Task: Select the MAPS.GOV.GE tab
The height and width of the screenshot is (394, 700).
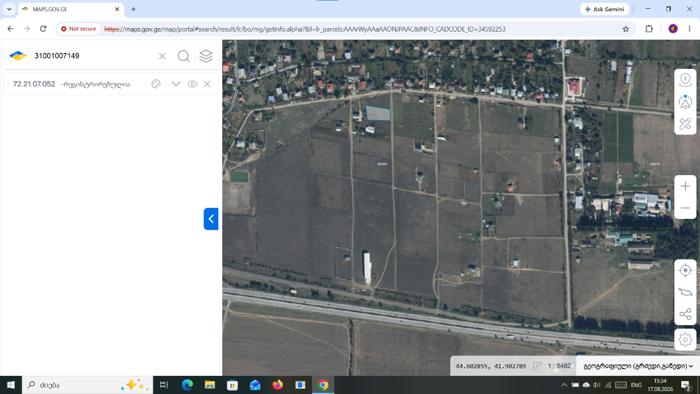Action: pyautogui.click(x=71, y=9)
